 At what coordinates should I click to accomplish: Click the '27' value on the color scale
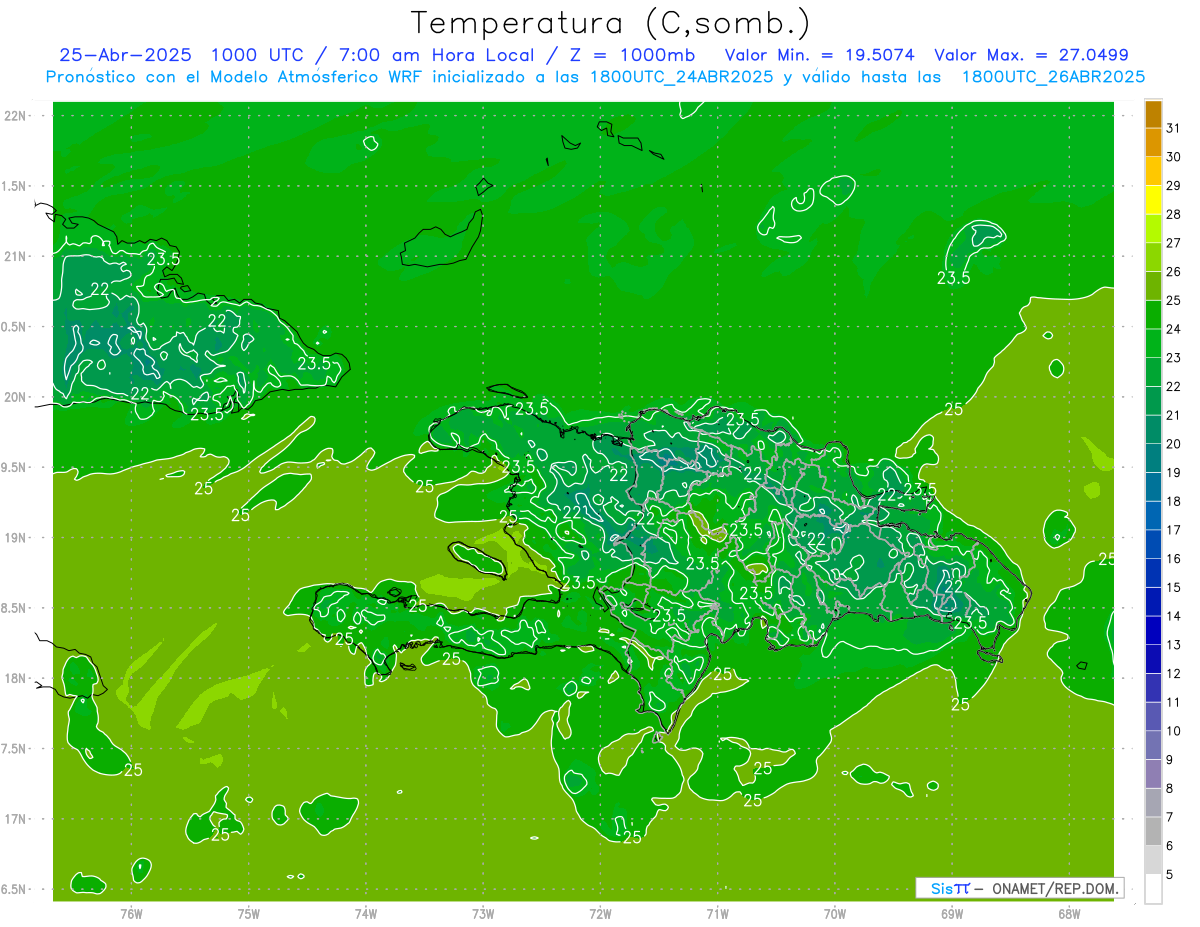tap(1174, 243)
